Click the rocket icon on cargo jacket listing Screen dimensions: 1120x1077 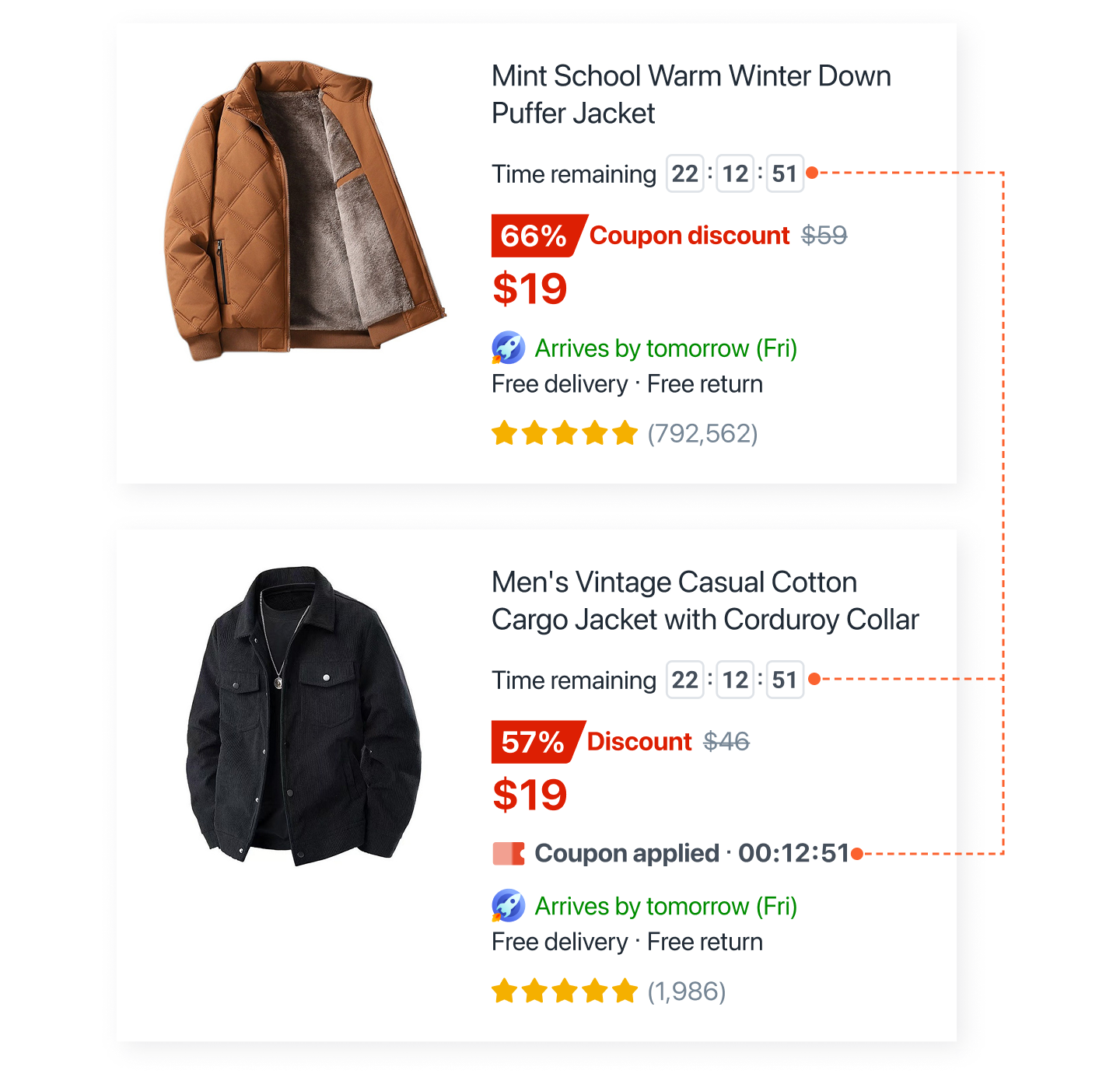click(x=508, y=906)
